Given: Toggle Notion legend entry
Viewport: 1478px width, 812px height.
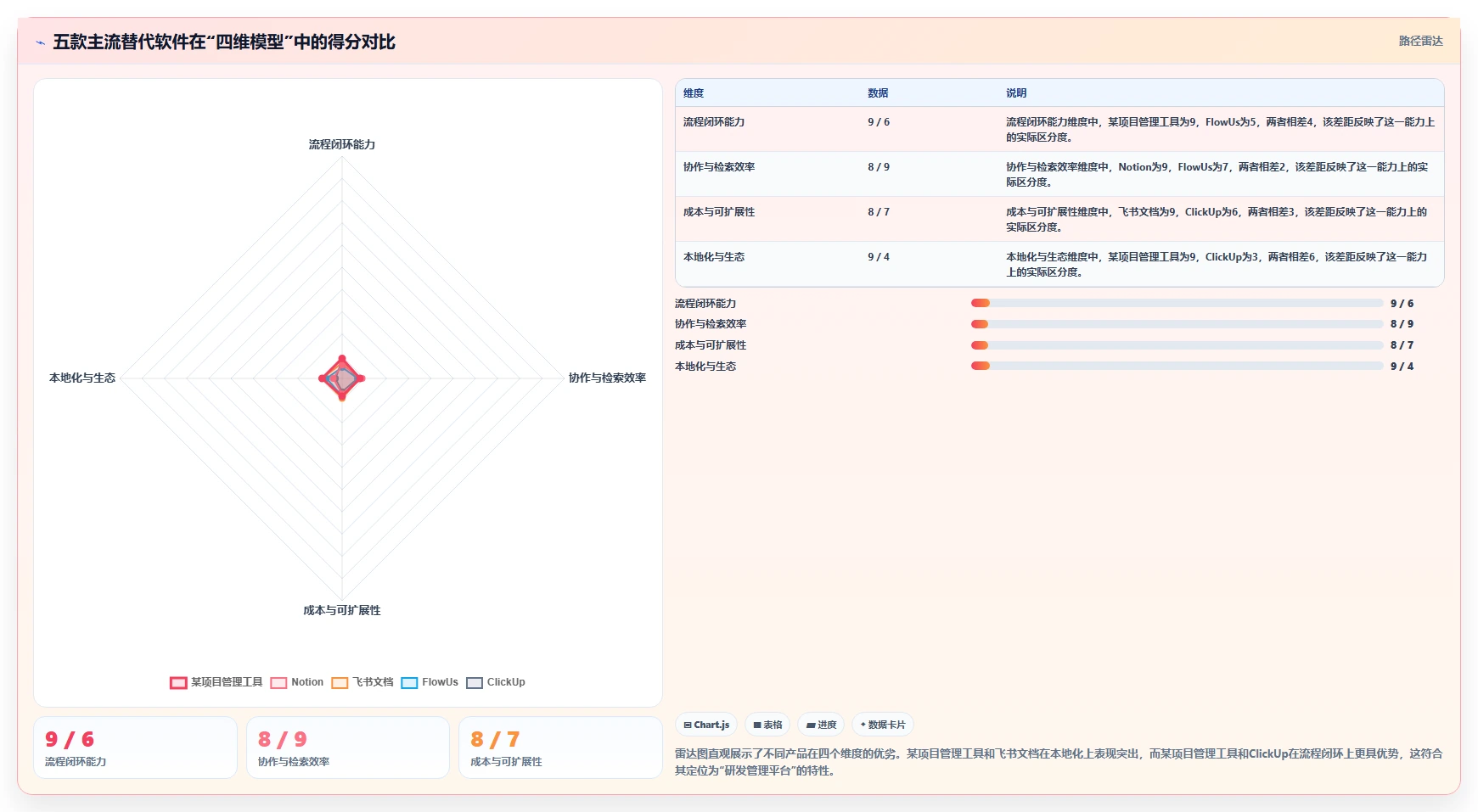Looking at the screenshot, I should [297, 682].
